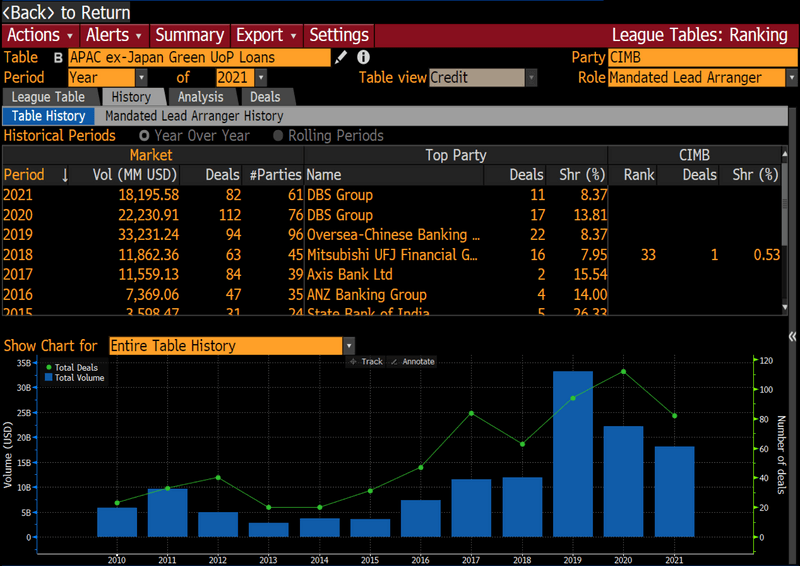The height and width of the screenshot is (566, 800).
Task: Open the Actions dropdown menu
Action: 40,35
